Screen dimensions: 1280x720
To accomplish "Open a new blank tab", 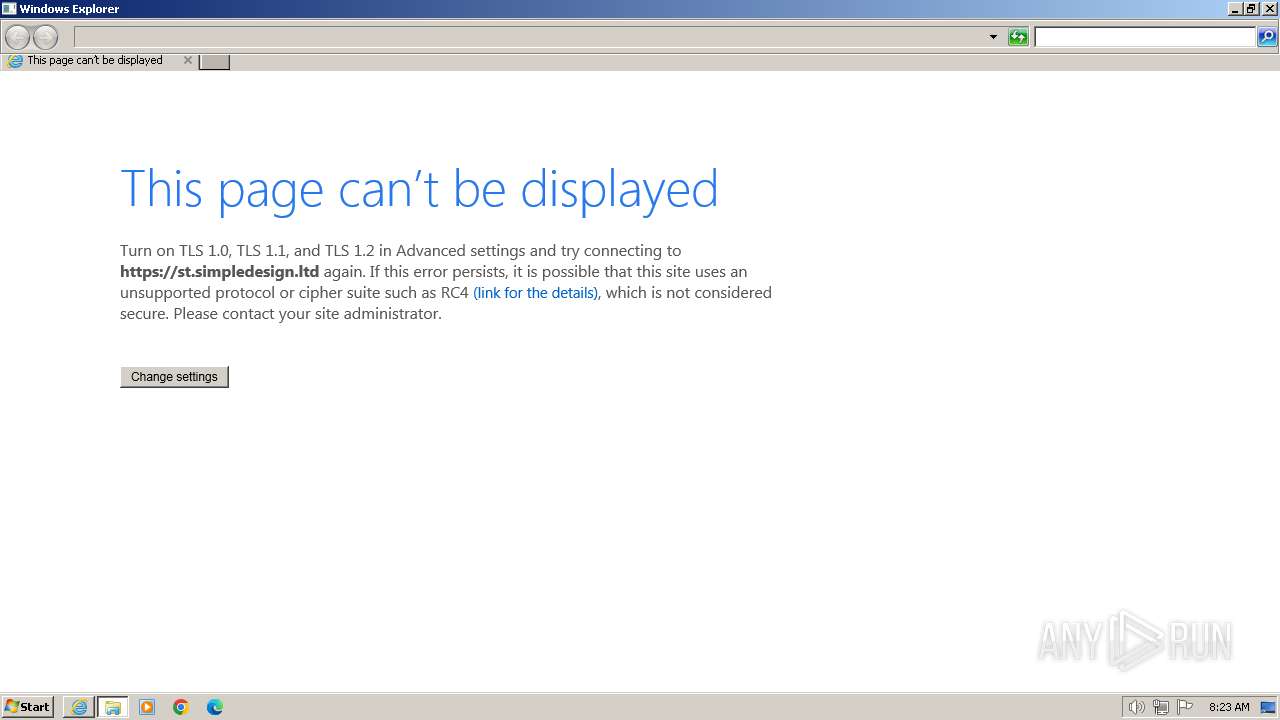I will pos(214,62).
